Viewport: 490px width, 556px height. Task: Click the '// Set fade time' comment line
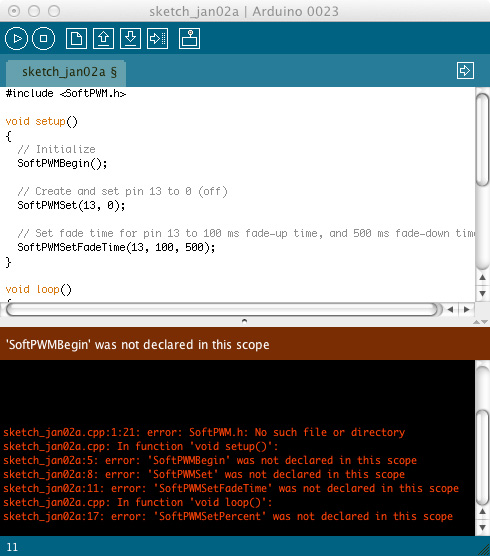pos(246,233)
